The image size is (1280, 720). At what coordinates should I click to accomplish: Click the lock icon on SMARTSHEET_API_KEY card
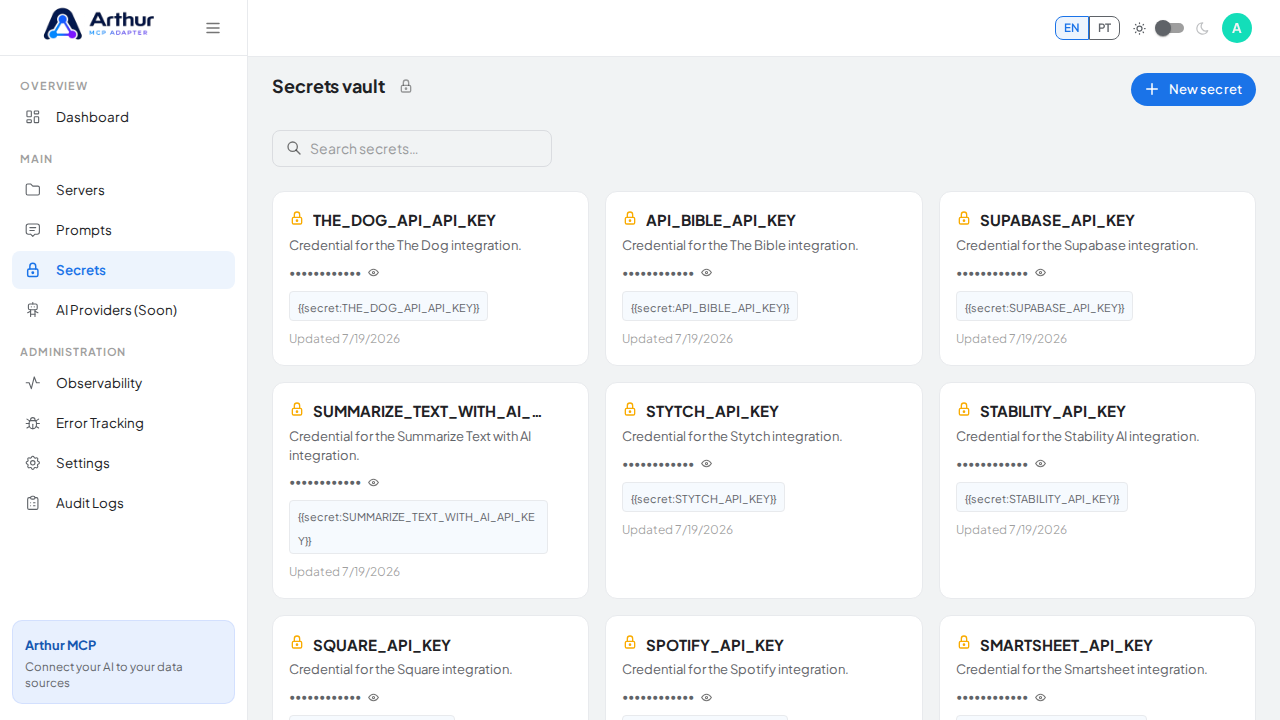[964, 643]
